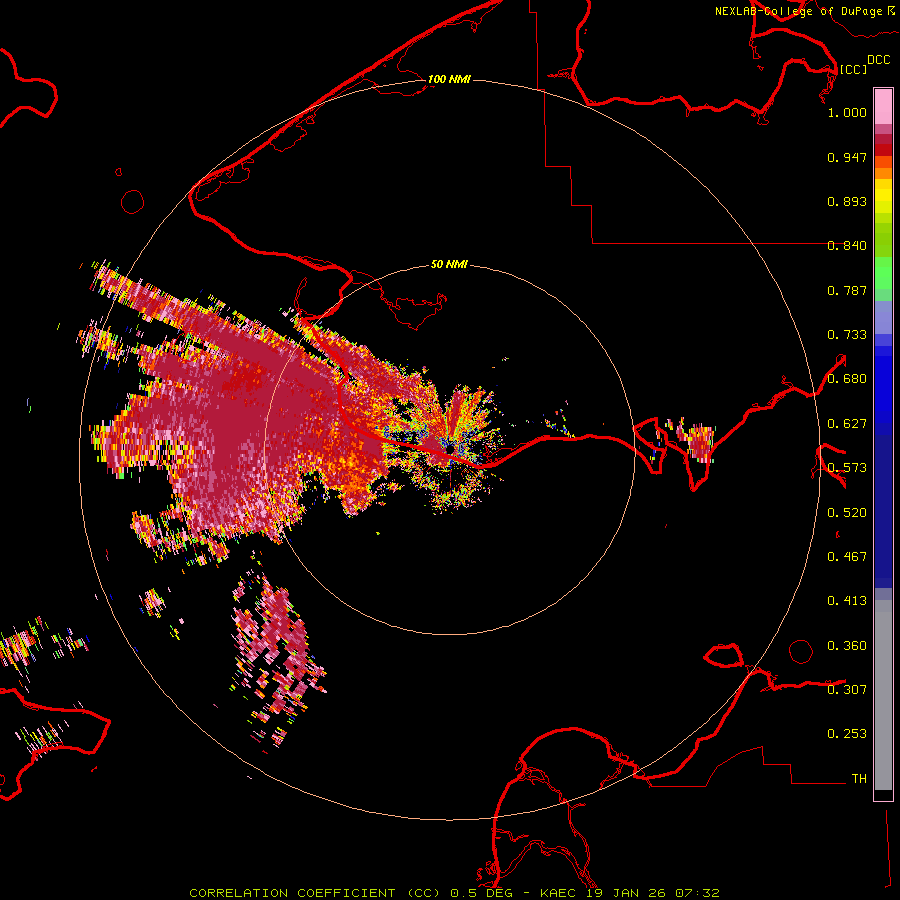
Task: Select the 0.947 scale value
Action: [x=847, y=157]
